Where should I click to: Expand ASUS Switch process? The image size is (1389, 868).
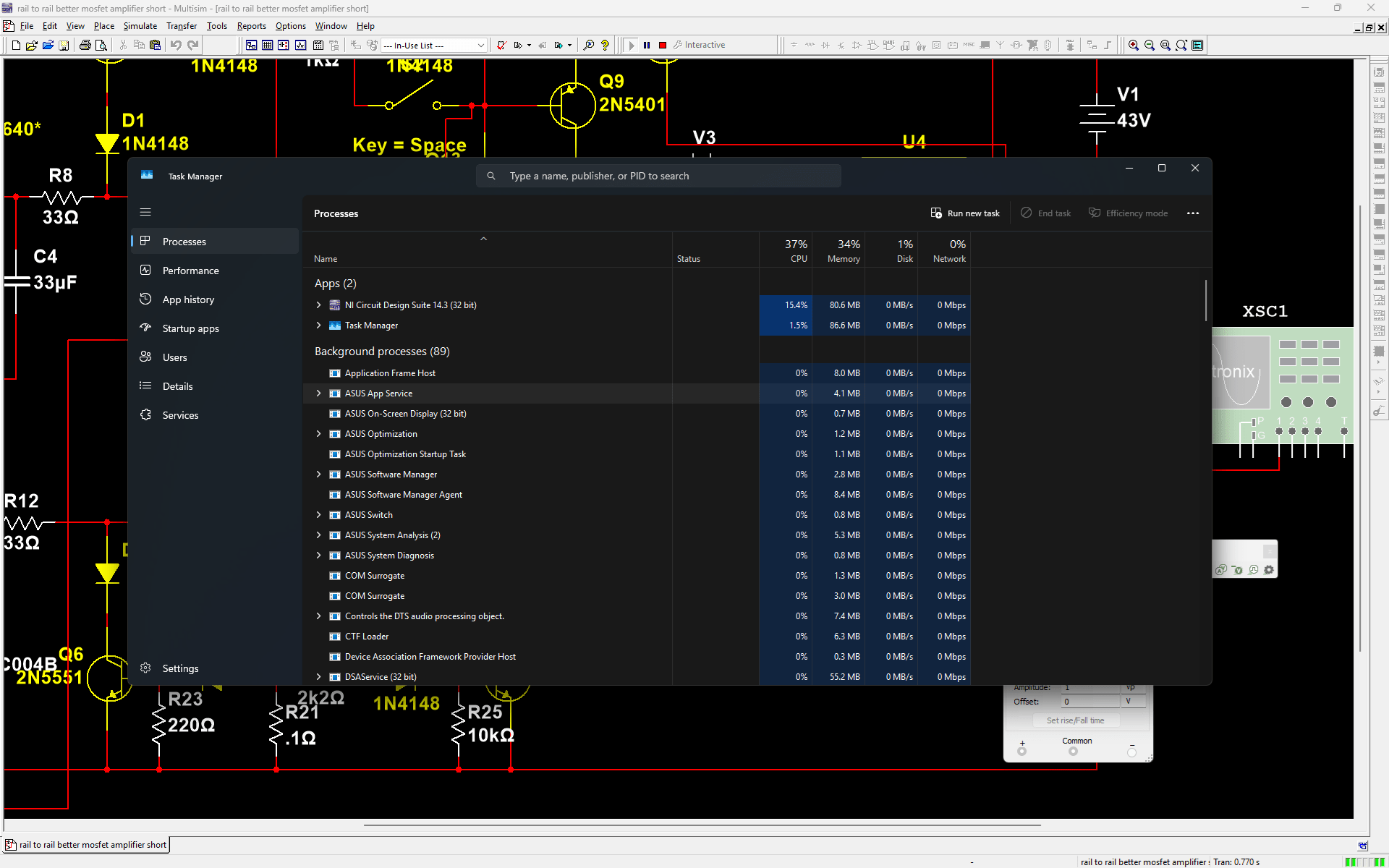pyautogui.click(x=318, y=515)
